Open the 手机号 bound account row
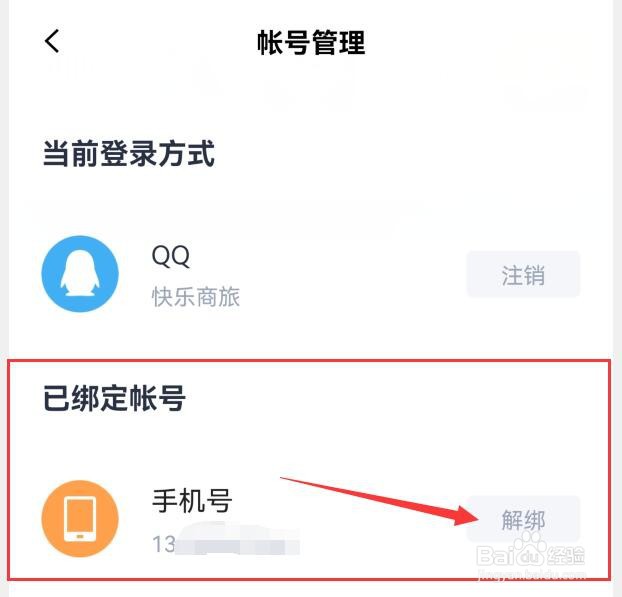This screenshot has height=597, width=622. (x=311, y=518)
